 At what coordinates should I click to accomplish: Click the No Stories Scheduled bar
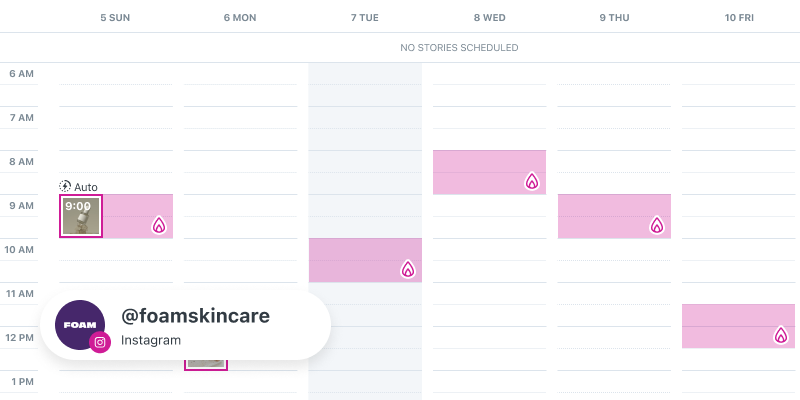pos(459,48)
